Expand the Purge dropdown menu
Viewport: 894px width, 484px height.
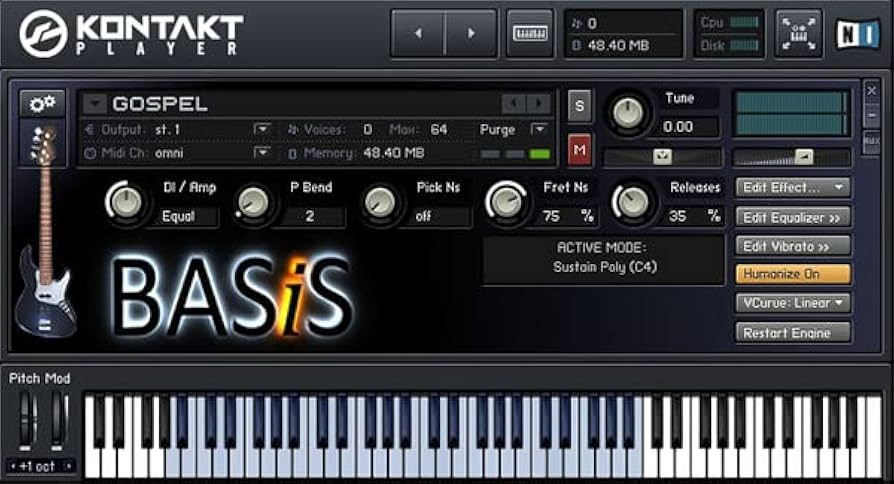point(538,130)
